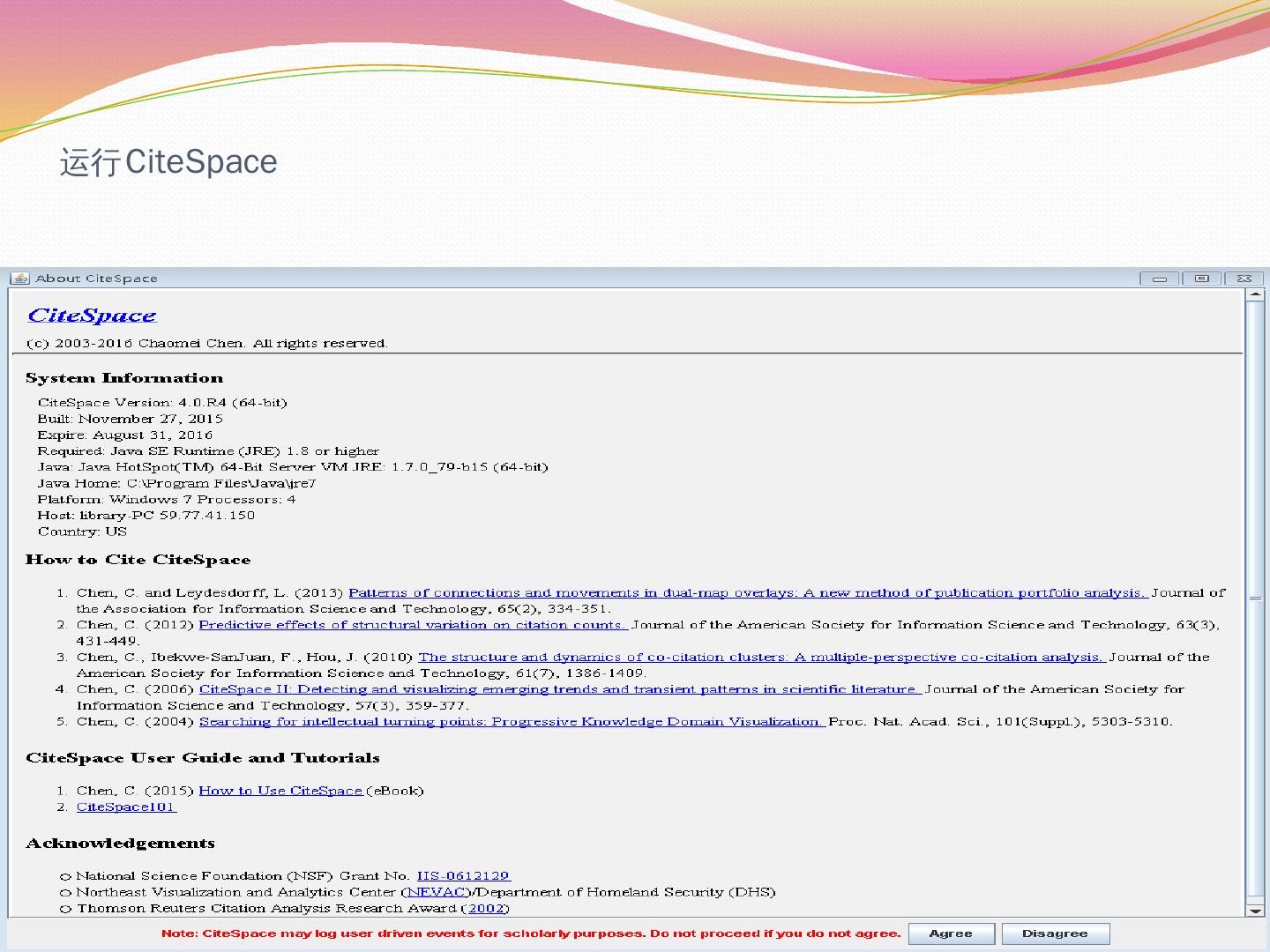Open co-citation clusters paper link
Viewport: 1270px width, 952px height.
click(x=760, y=658)
